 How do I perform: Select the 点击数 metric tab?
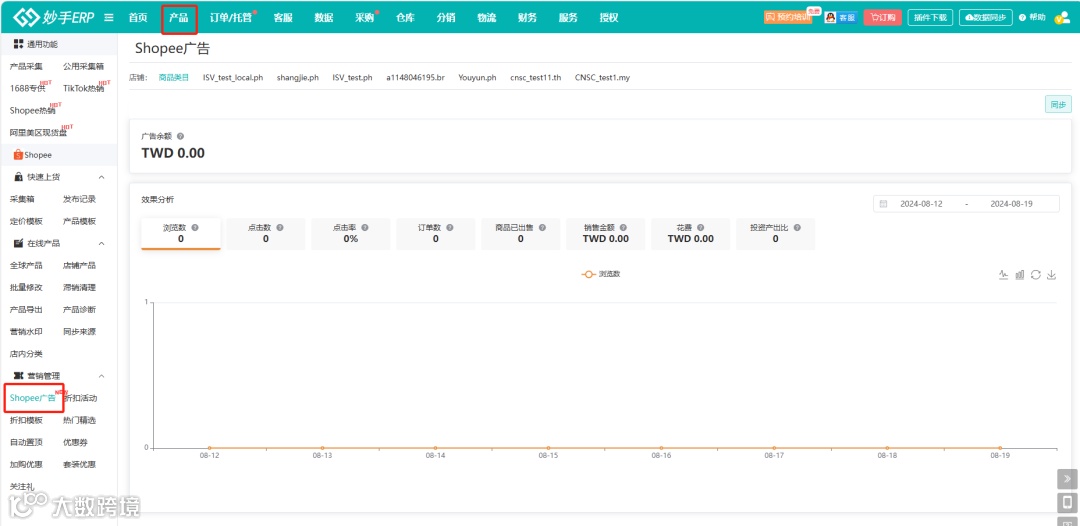tap(266, 233)
